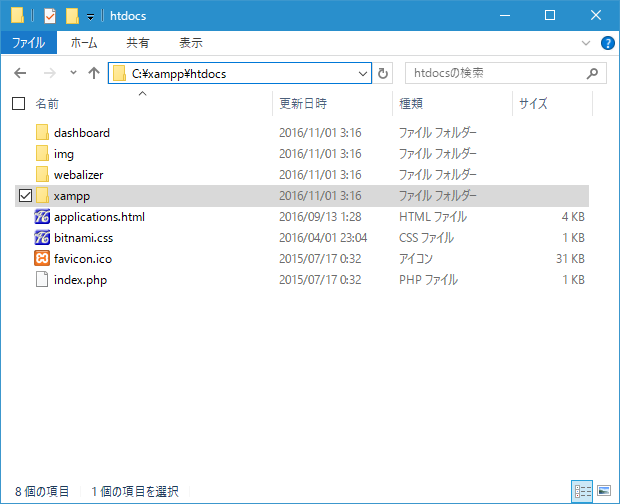Click the address bar path C:¥xampp¥htdocs
Image resolution: width=620 pixels, height=504 pixels.
(x=179, y=74)
